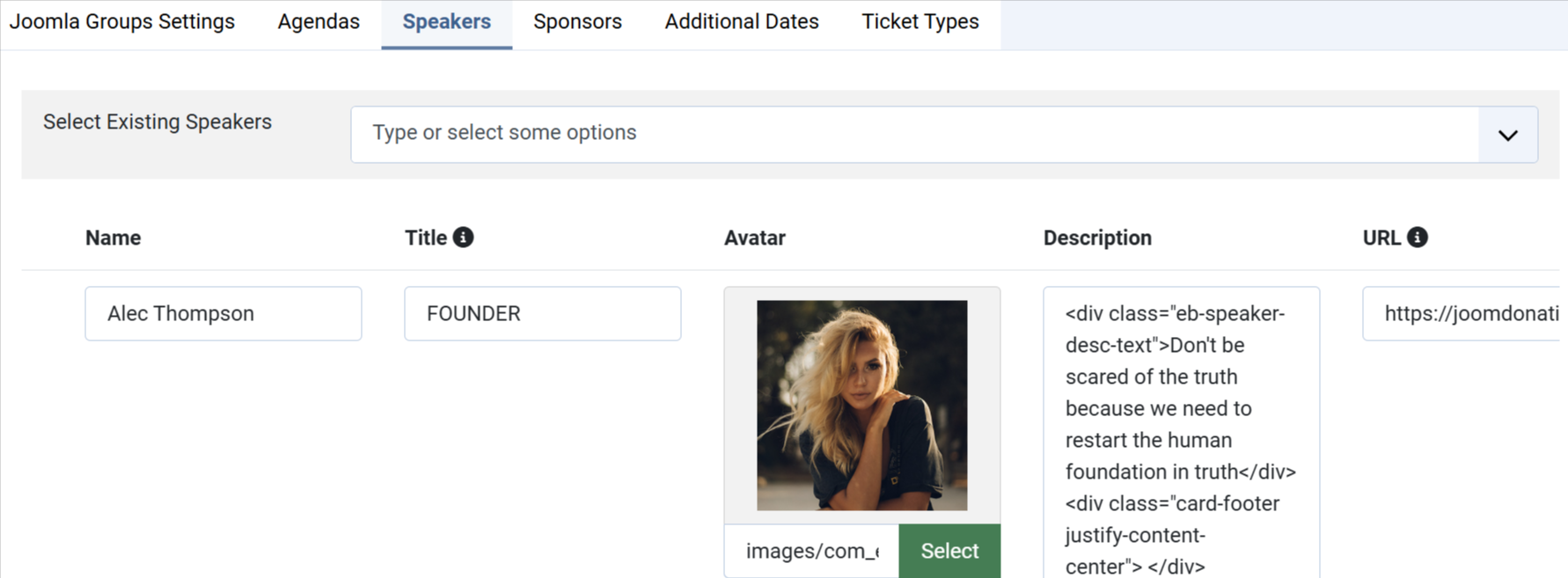Expand the existing speakers dropdown arrow
The height and width of the screenshot is (578, 1568).
[1508, 135]
